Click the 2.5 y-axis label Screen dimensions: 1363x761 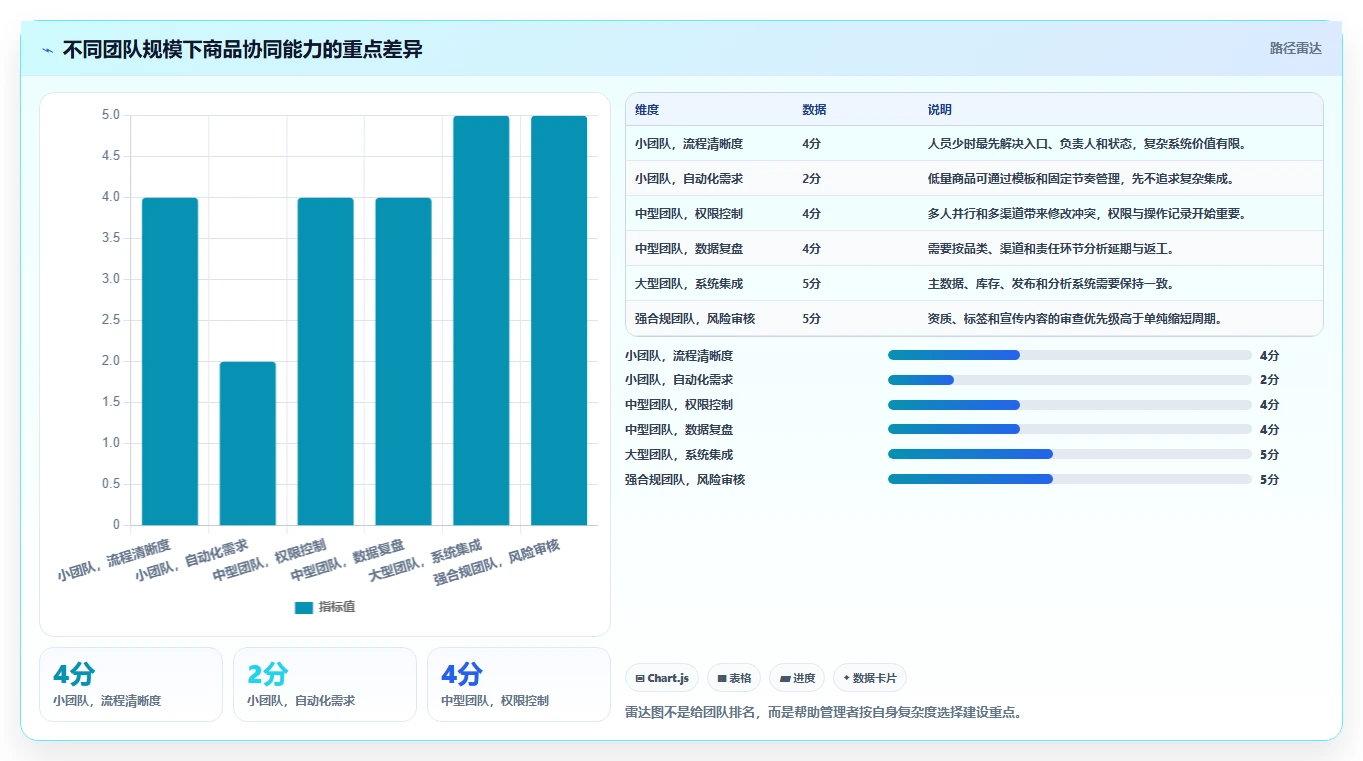110,320
